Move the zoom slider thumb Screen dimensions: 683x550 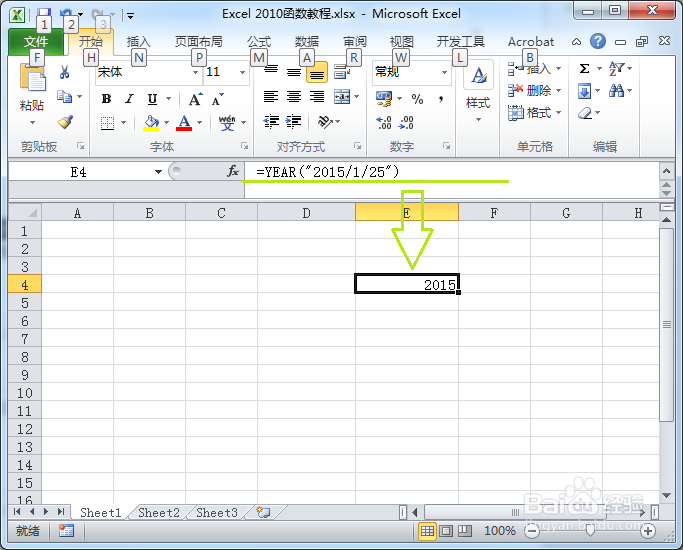point(590,531)
